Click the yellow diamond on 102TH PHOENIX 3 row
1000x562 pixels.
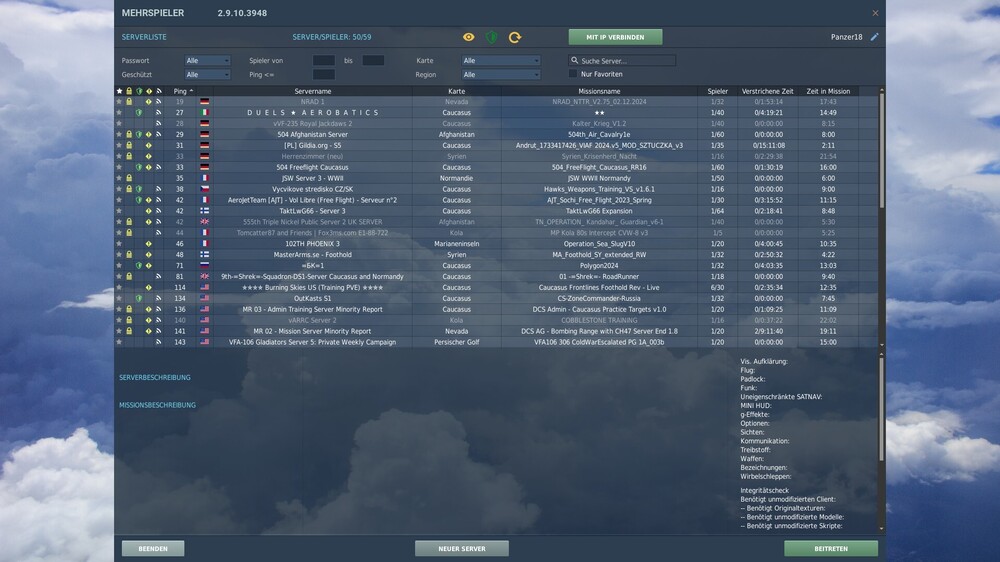pos(149,244)
